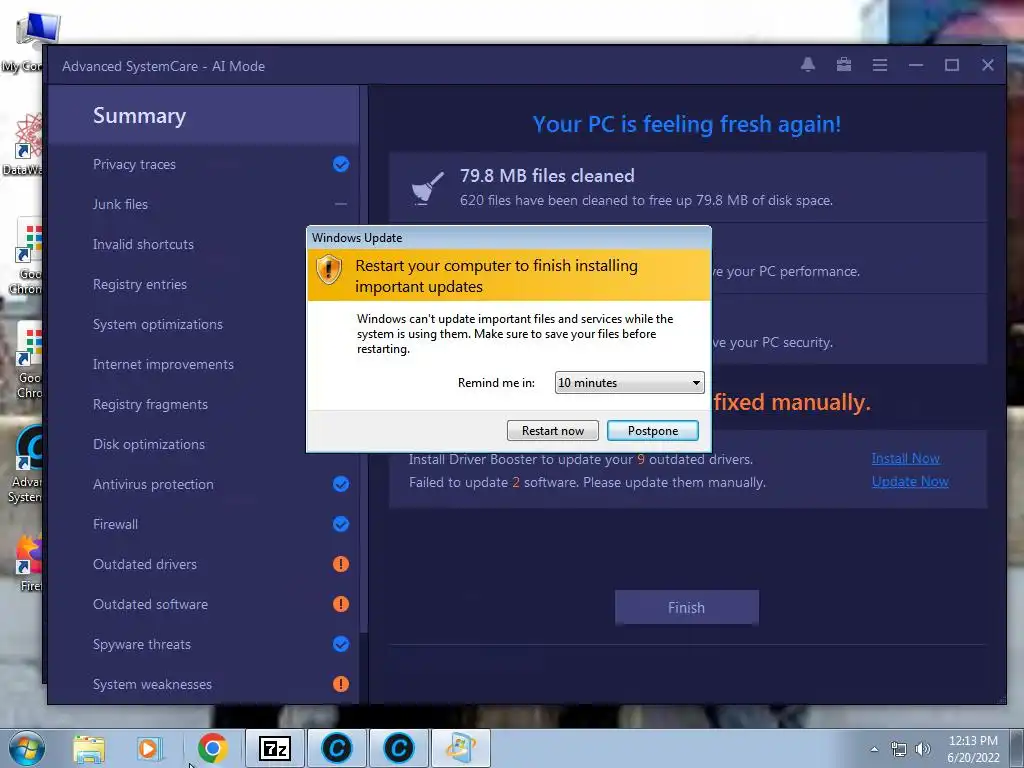Switch to first Advanced SystemCare taskbar icon
1024x768 pixels.
337,748
